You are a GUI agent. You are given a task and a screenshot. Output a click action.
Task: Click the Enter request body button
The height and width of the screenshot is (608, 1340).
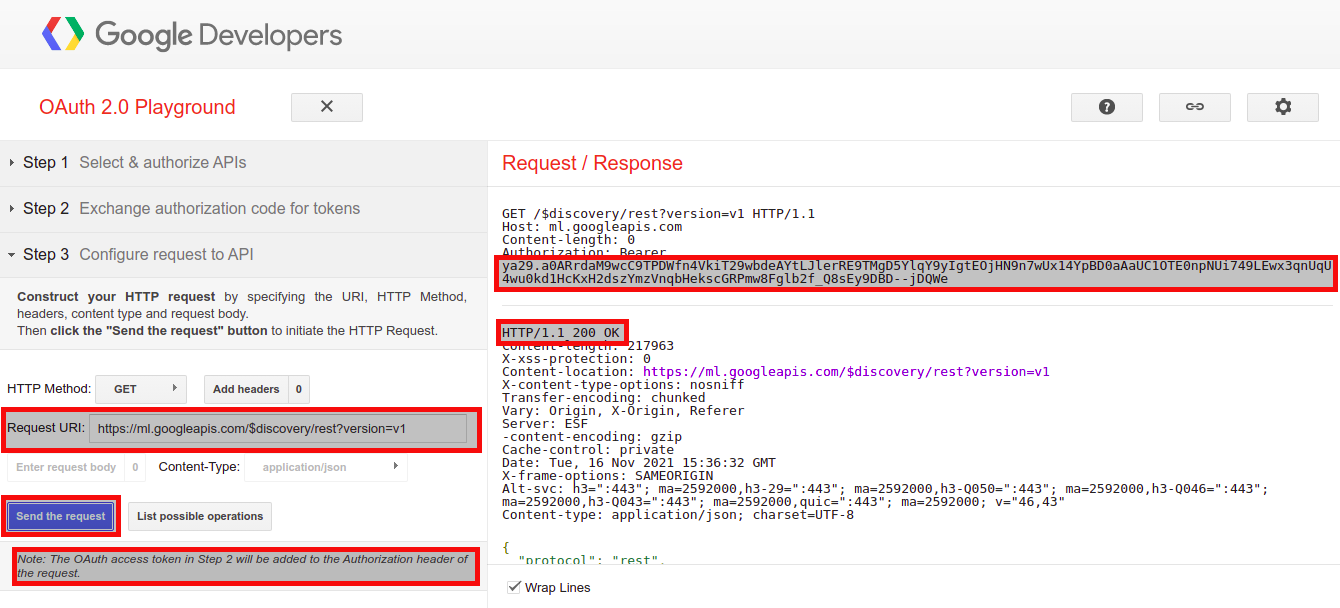click(x=66, y=467)
